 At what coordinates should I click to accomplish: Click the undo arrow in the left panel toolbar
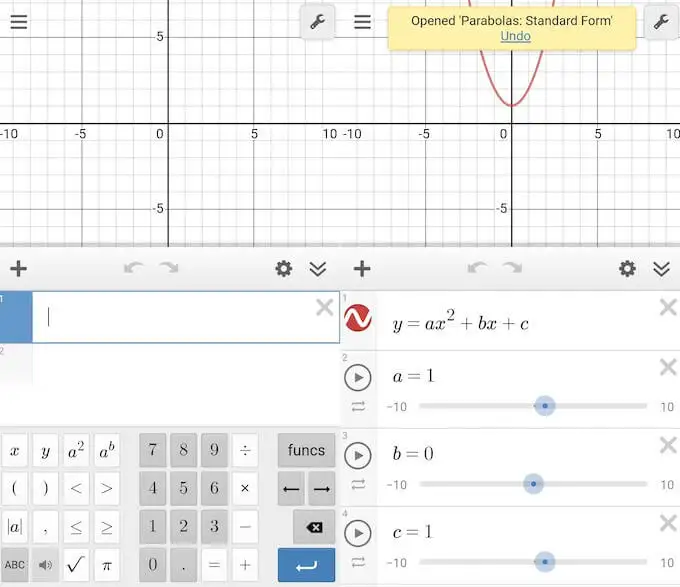click(x=134, y=268)
